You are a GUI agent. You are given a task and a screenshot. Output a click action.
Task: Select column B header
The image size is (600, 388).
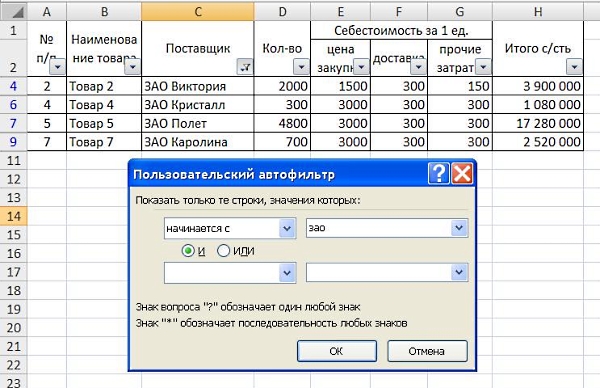click(104, 12)
